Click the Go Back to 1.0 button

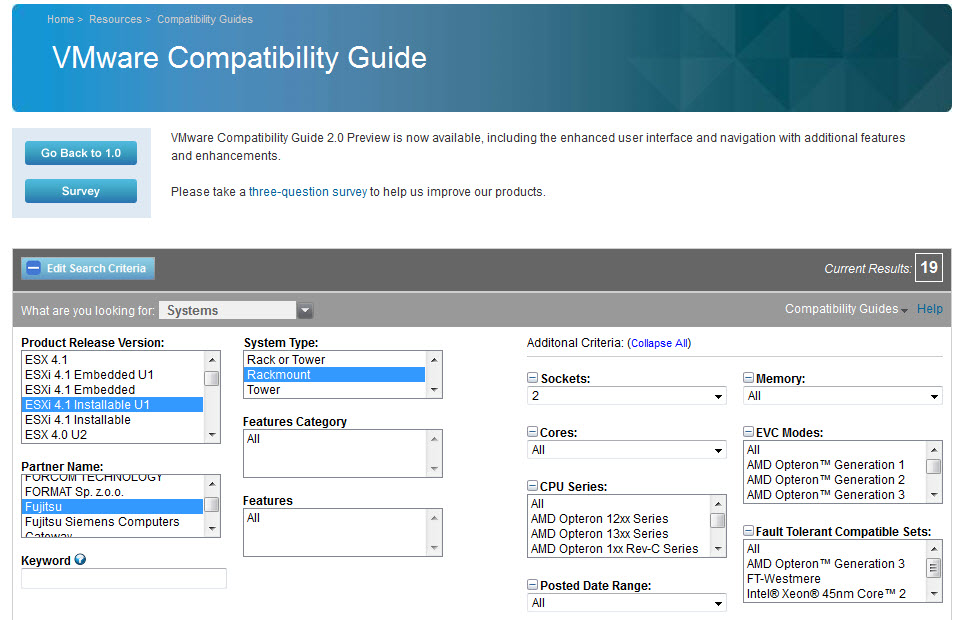click(x=81, y=153)
